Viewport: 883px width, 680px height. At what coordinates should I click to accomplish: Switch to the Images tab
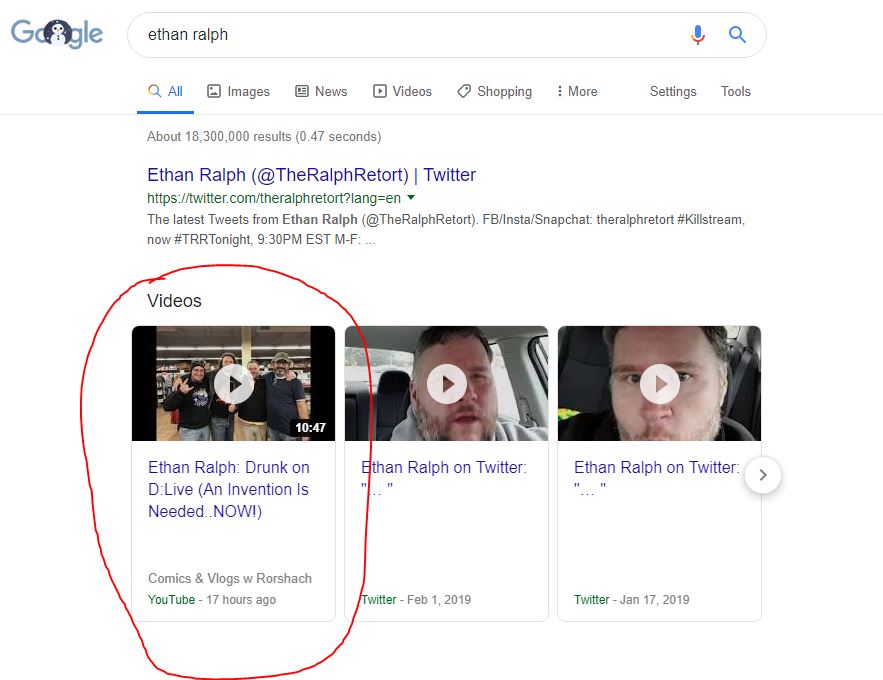(238, 91)
